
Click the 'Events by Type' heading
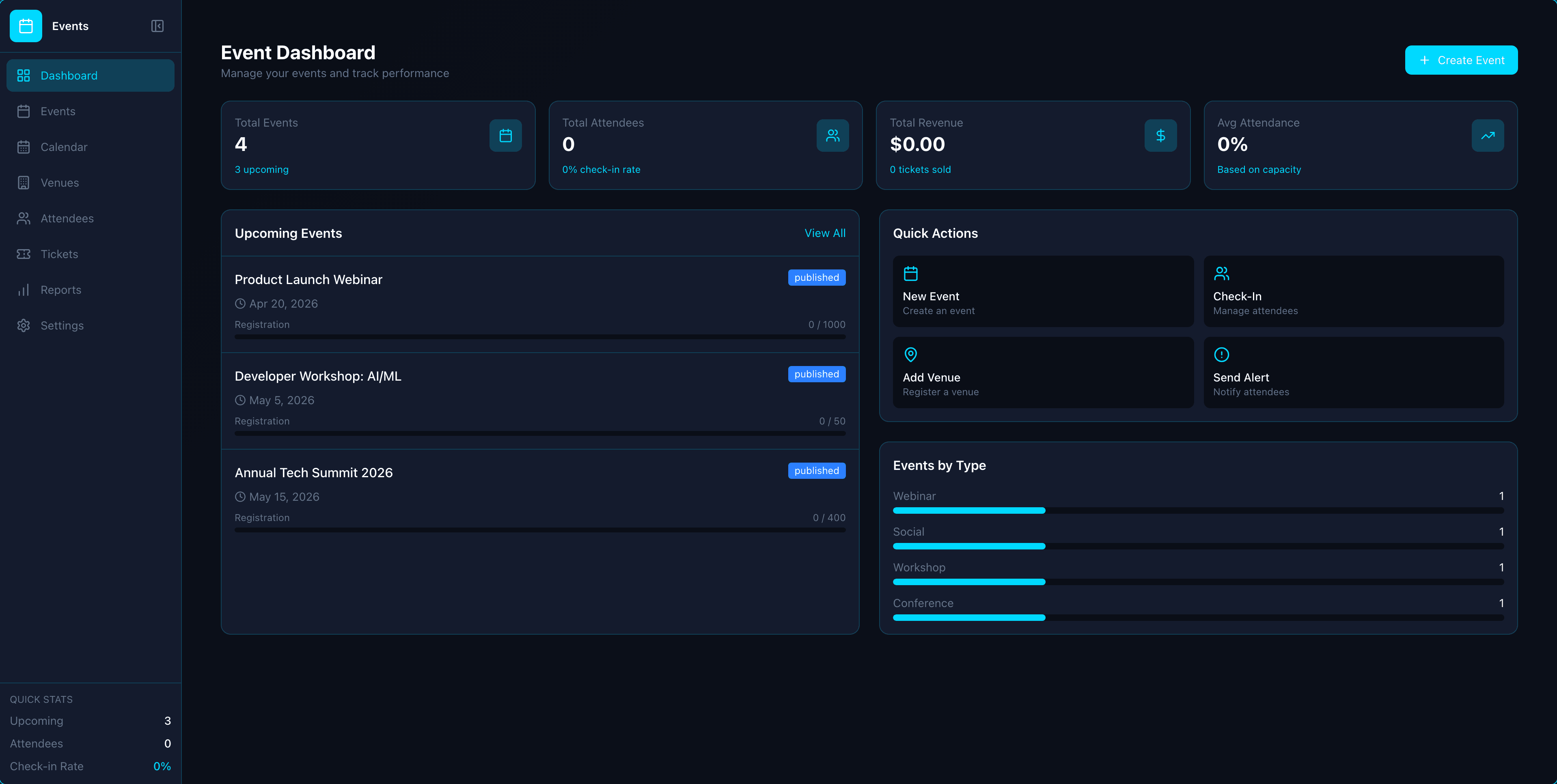click(x=939, y=465)
